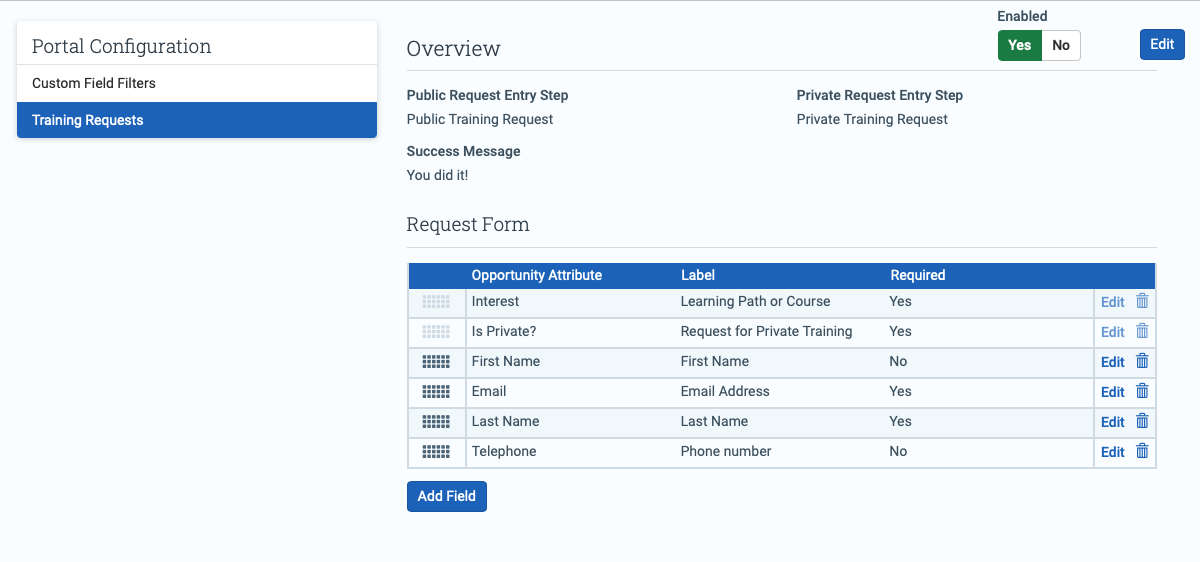Click the Is Private? attribute cell
1200x562 pixels.
[x=506, y=331]
